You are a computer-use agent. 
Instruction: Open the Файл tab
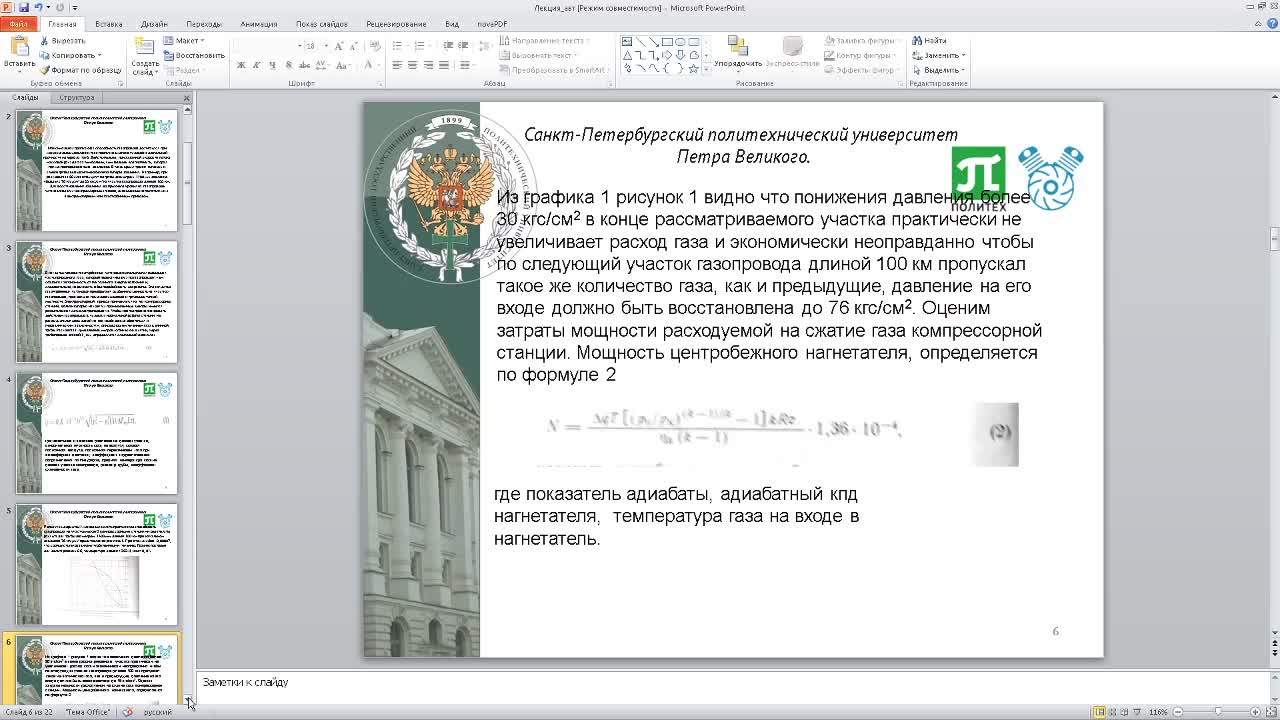(x=19, y=24)
